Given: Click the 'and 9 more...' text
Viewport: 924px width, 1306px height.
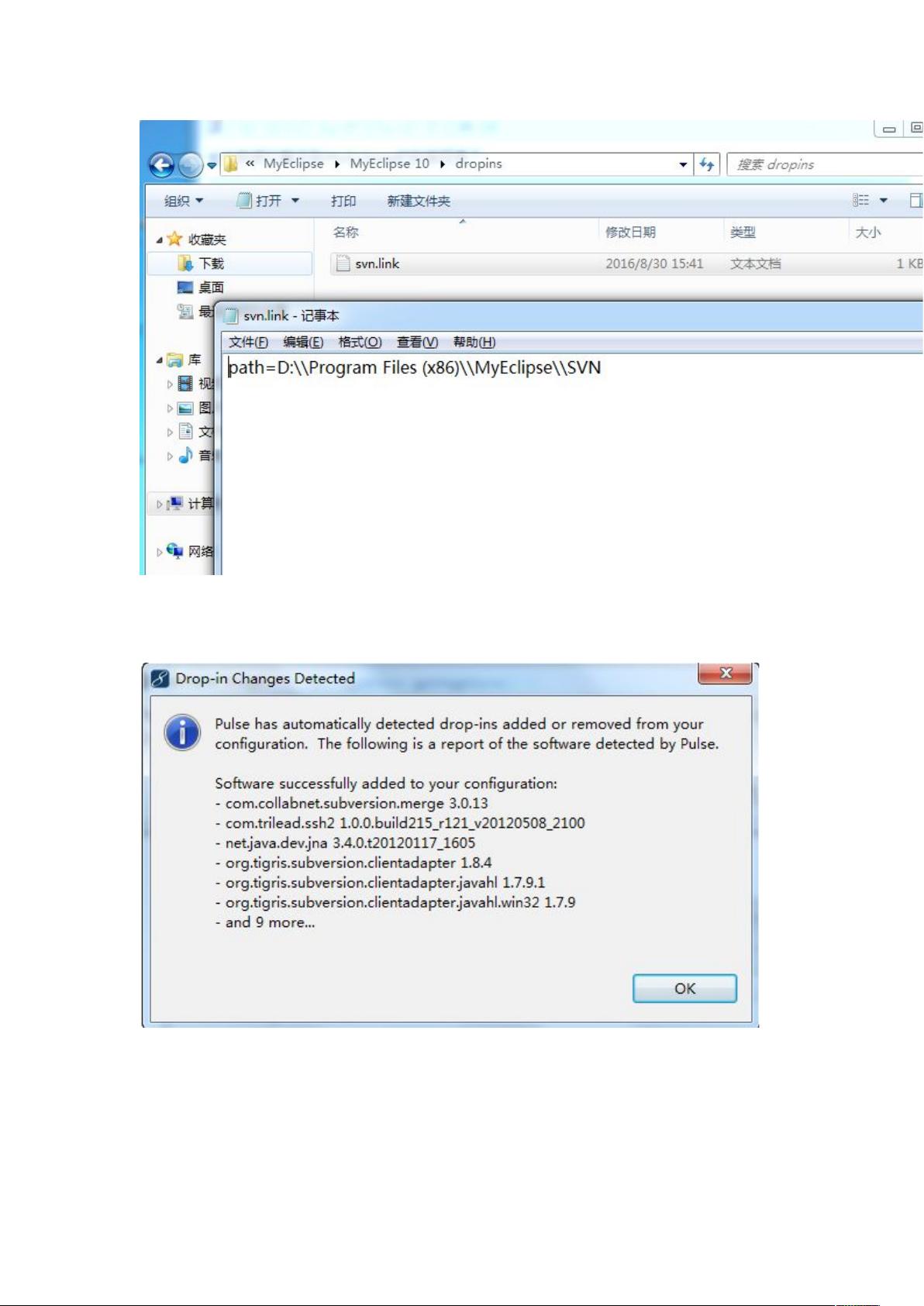Looking at the screenshot, I should click(x=265, y=922).
